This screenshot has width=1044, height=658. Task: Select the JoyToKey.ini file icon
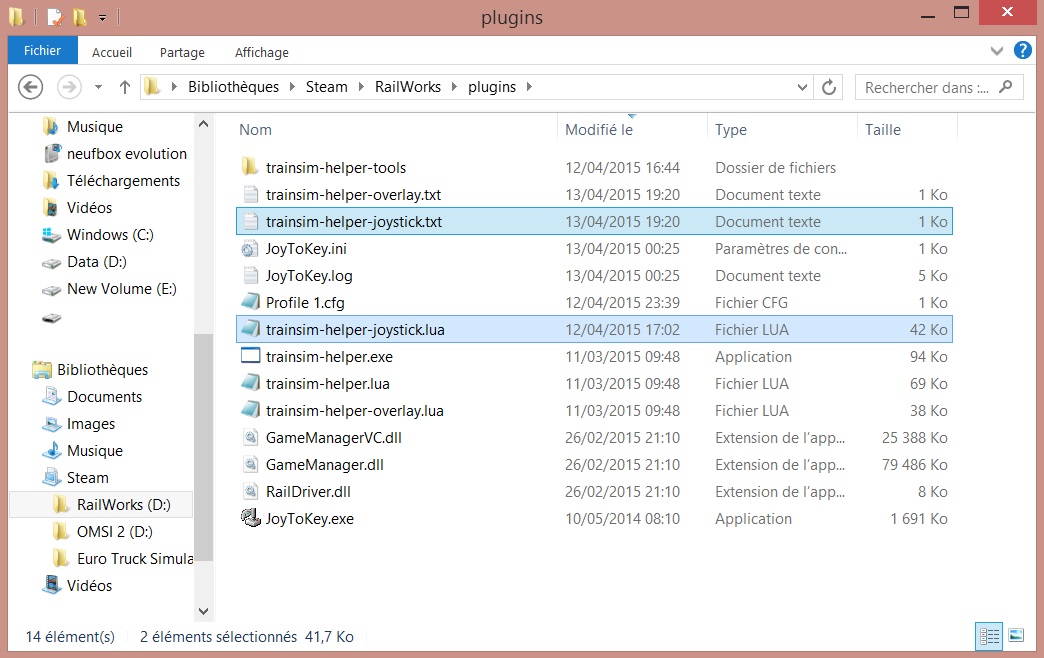click(x=250, y=248)
